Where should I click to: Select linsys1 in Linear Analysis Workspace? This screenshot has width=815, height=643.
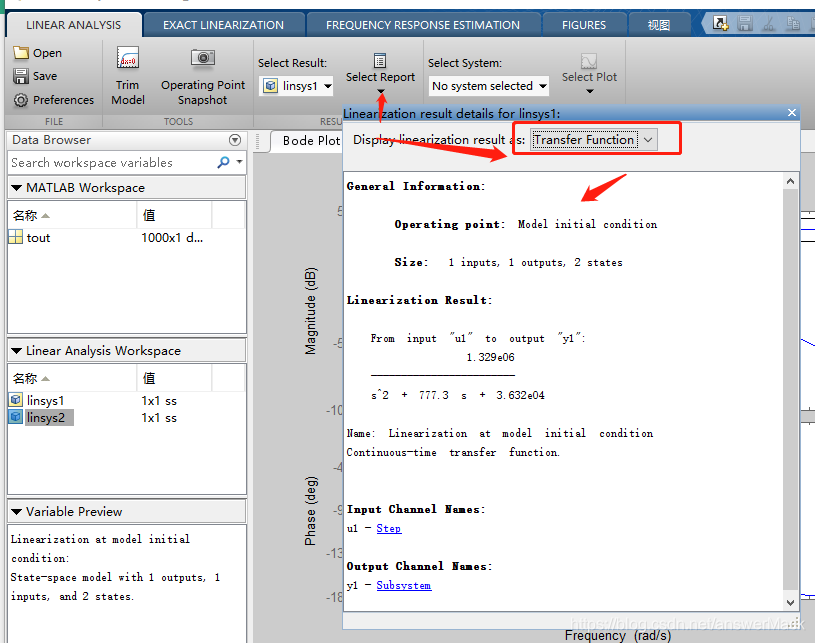(126, 400)
